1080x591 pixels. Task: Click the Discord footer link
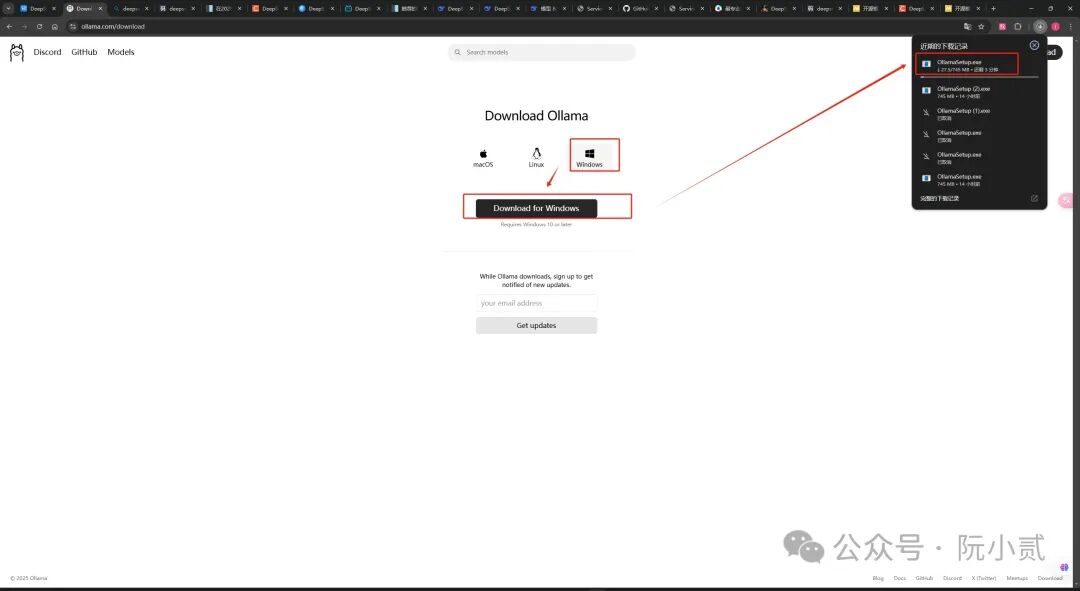pyautogui.click(x=953, y=579)
